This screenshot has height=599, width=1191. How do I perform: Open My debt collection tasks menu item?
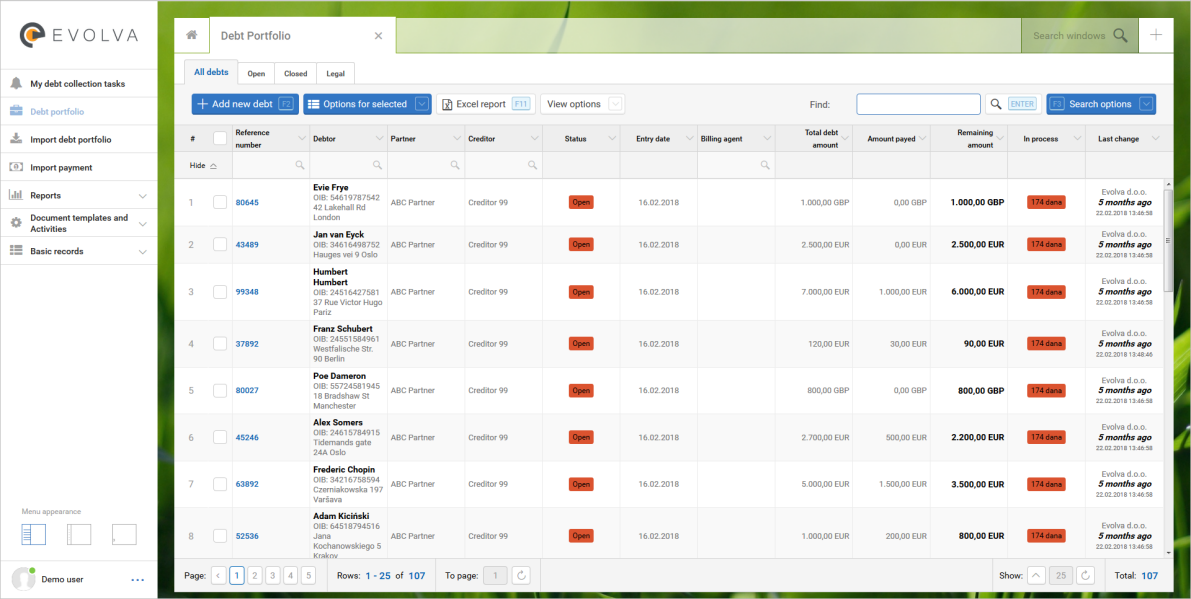pos(79,84)
